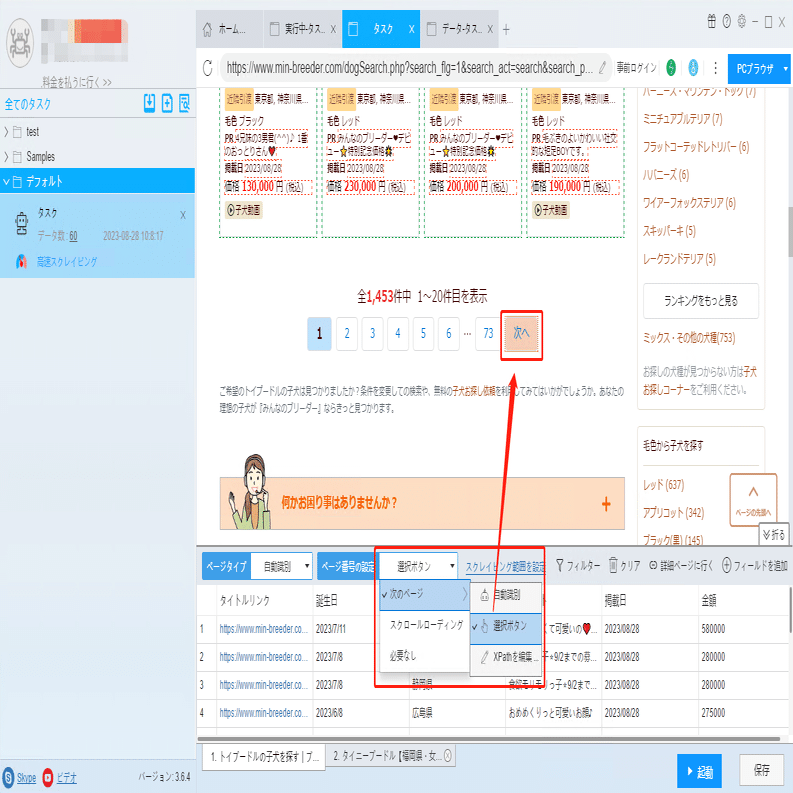Click the スクレイピング範囲を設定 link
The image size is (793, 793).
pyautogui.click(x=505, y=567)
